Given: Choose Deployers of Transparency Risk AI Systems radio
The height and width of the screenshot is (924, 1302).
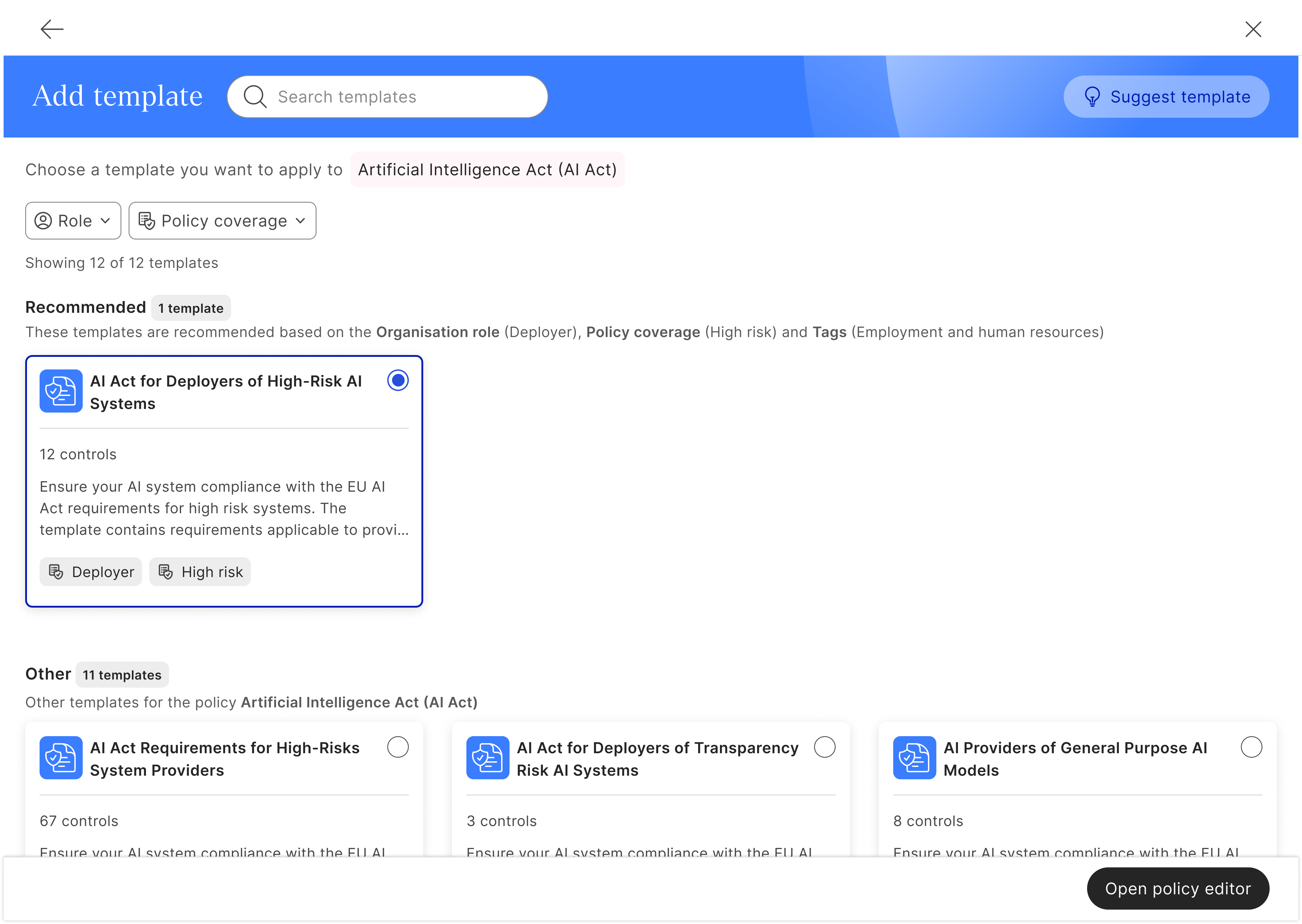Looking at the screenshot, I should pos(825,747).
